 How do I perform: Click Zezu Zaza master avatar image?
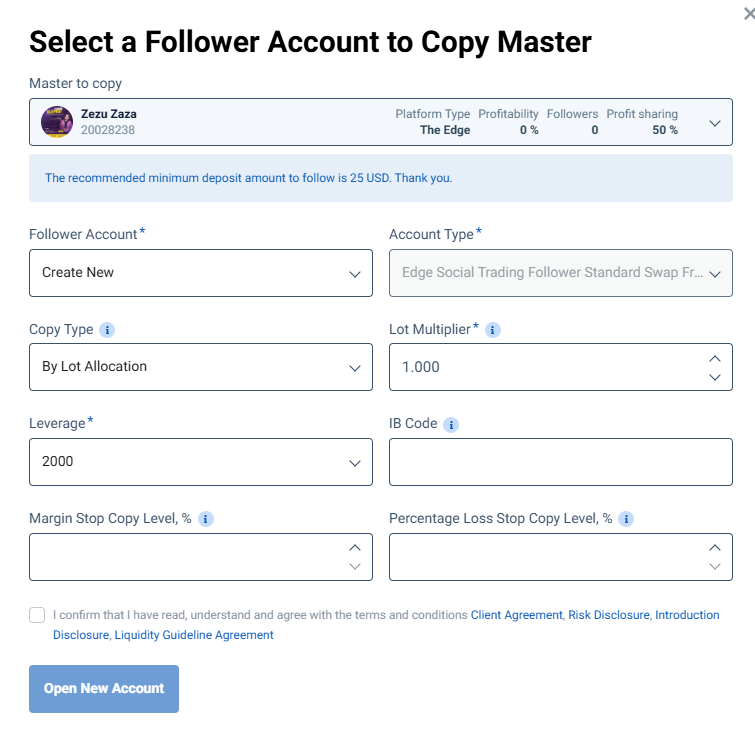tap(57, 122)
